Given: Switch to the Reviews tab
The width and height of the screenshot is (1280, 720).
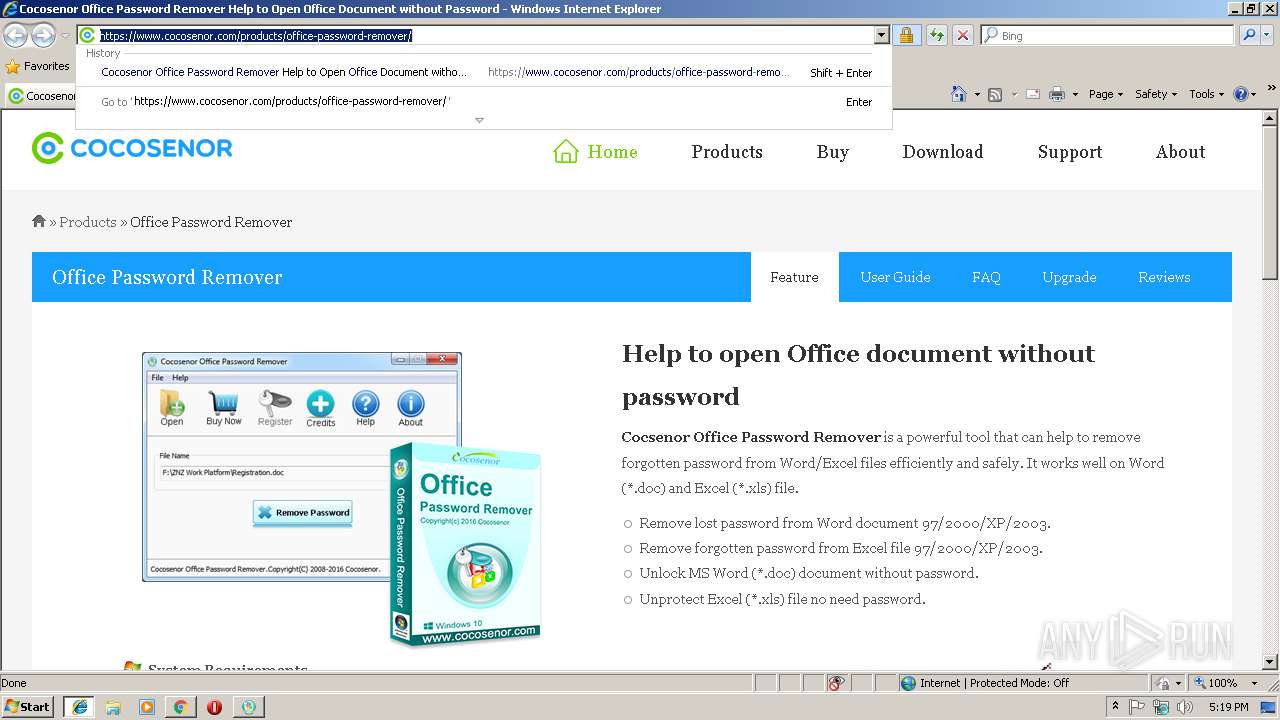Looking at the screenshot, I should tap(1164, 277).
